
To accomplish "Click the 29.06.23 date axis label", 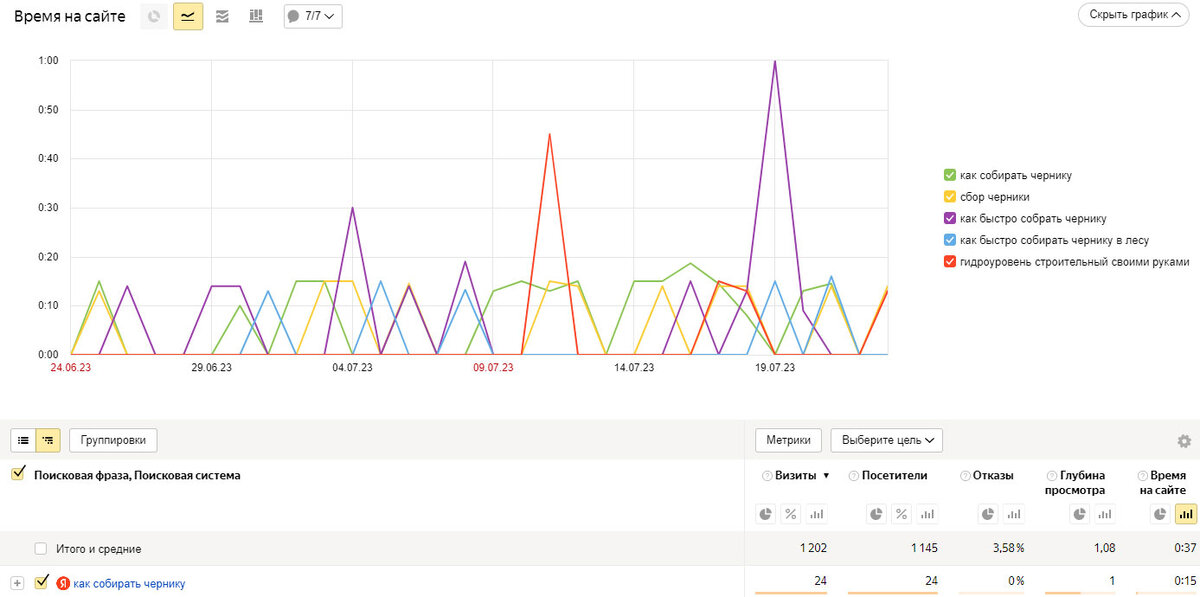I will point(212,368).
